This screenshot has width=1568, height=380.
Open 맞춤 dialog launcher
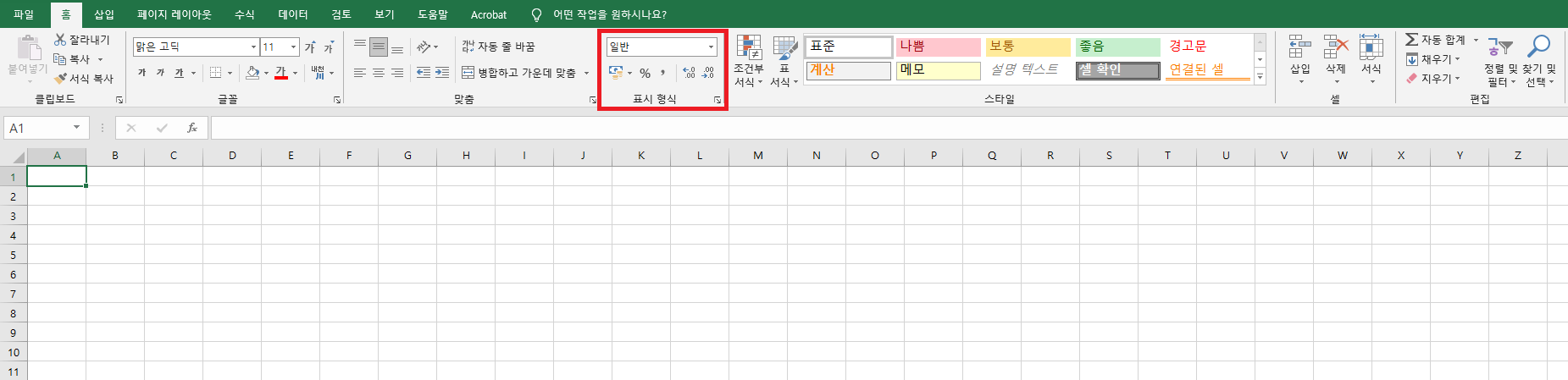592,100
